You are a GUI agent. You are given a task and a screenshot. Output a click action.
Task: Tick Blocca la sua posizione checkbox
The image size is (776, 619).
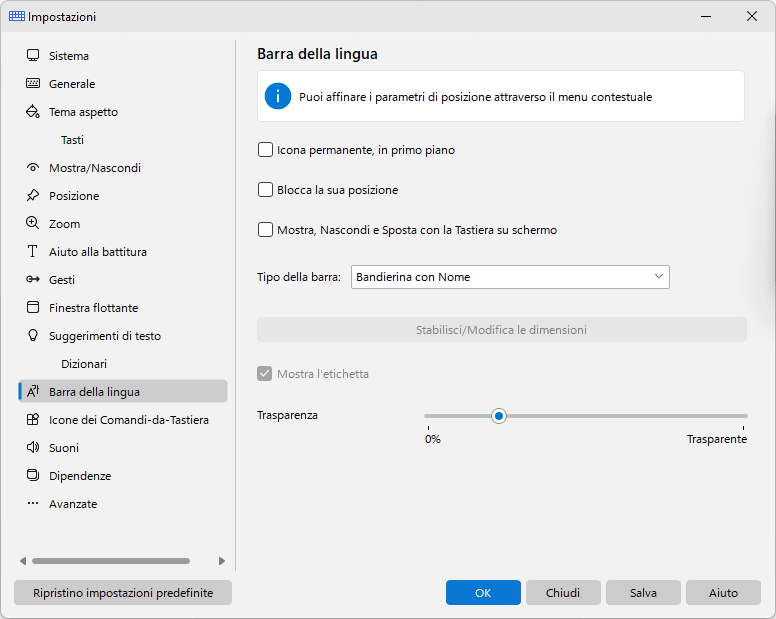click(x=265, y=190)
